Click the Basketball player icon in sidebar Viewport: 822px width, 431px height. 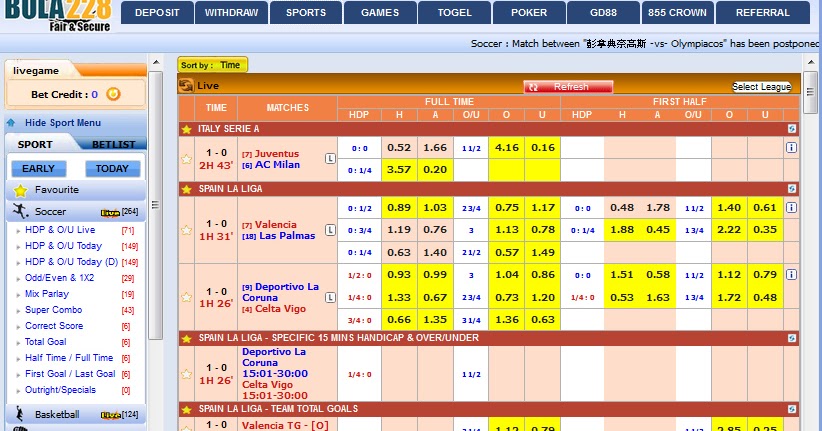tap(20, 414)
